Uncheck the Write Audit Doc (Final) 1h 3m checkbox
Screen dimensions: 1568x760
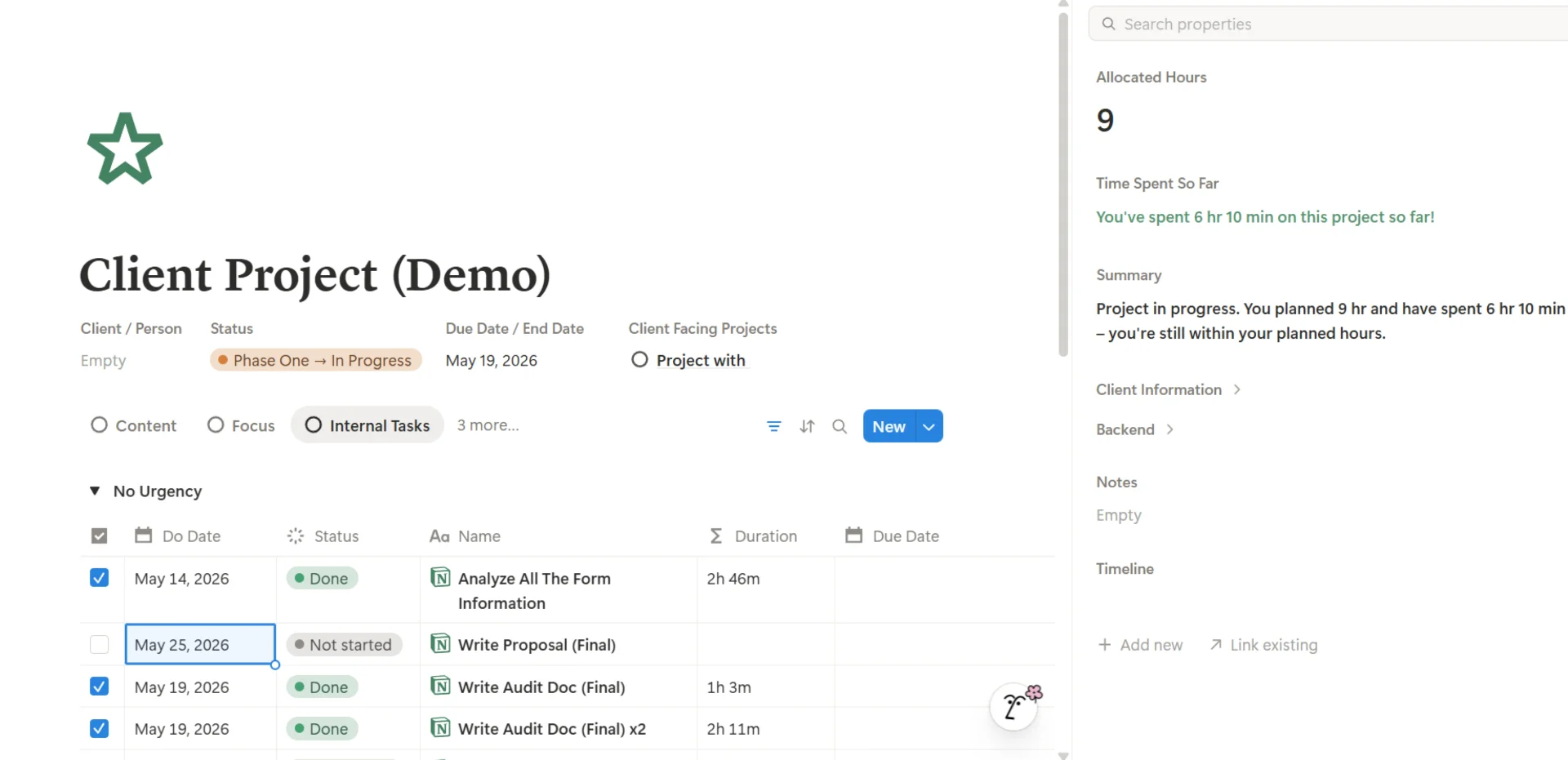point(99,687)
